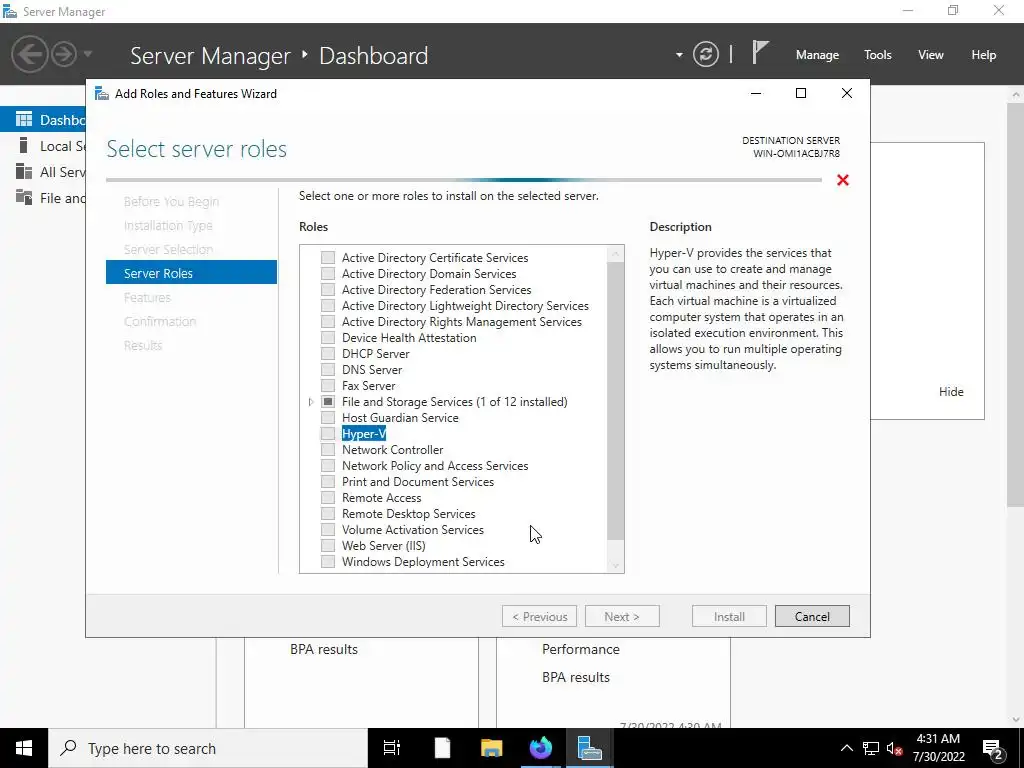The image size is (1024, 768).
Task: Select Print and Document Services label
Action: point(418,481)
